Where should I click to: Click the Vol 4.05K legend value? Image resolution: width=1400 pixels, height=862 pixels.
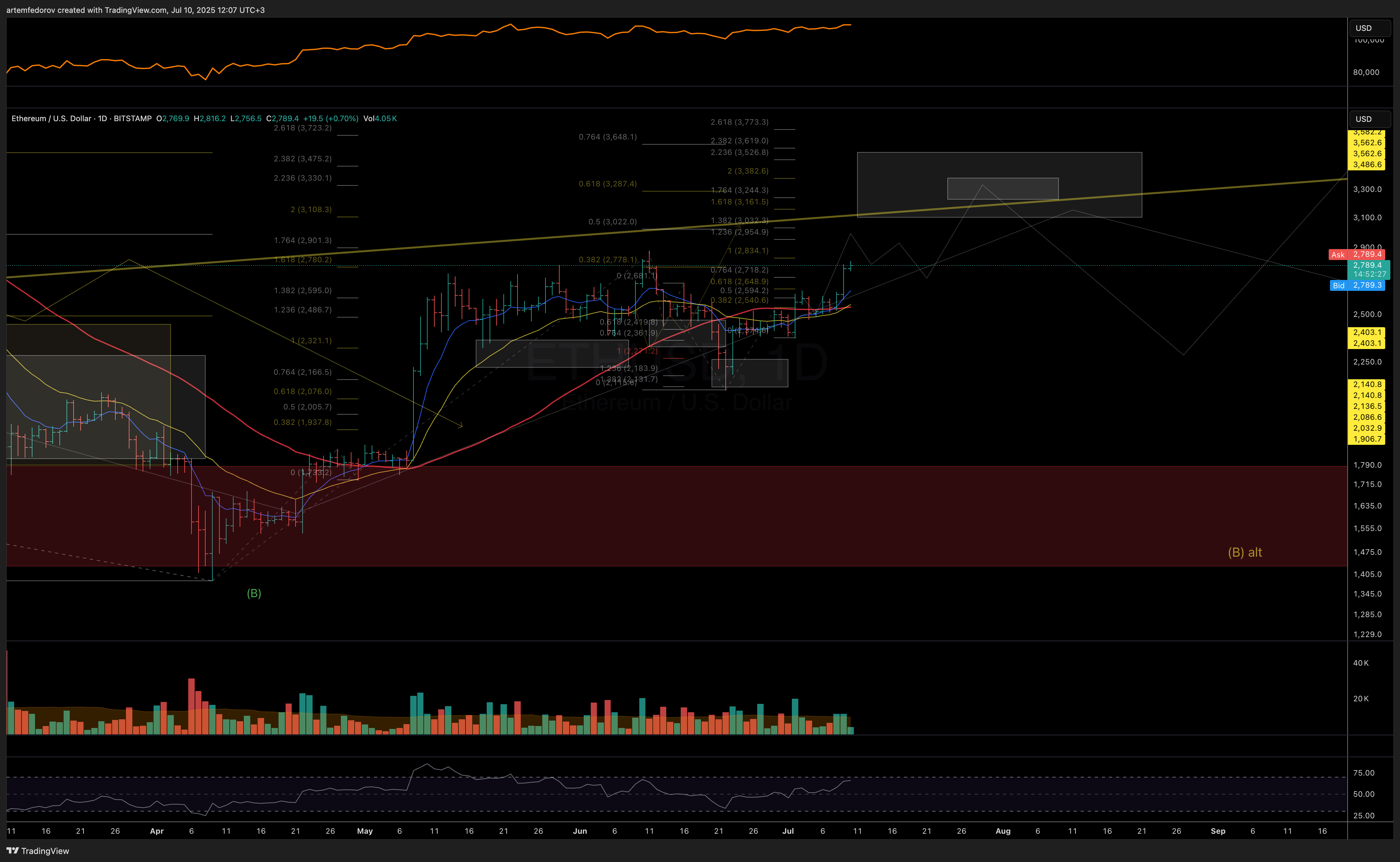click(380, 119)
